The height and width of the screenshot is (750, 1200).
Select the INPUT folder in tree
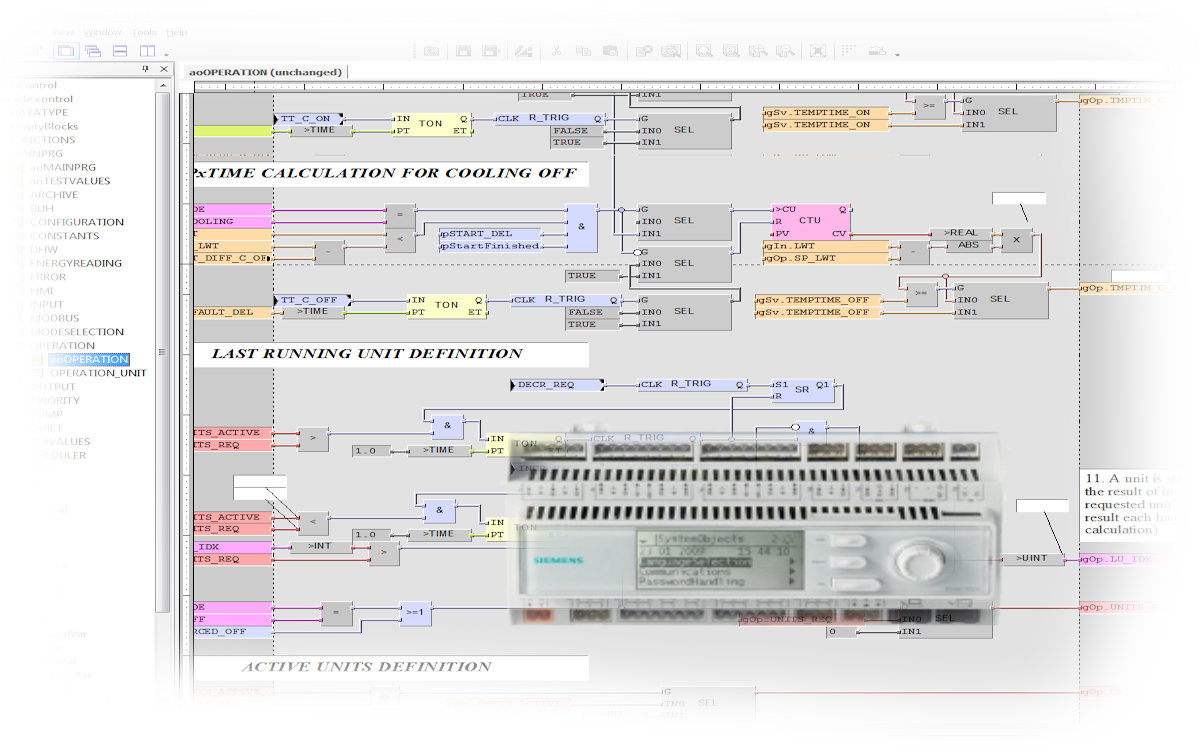point(47,304)
